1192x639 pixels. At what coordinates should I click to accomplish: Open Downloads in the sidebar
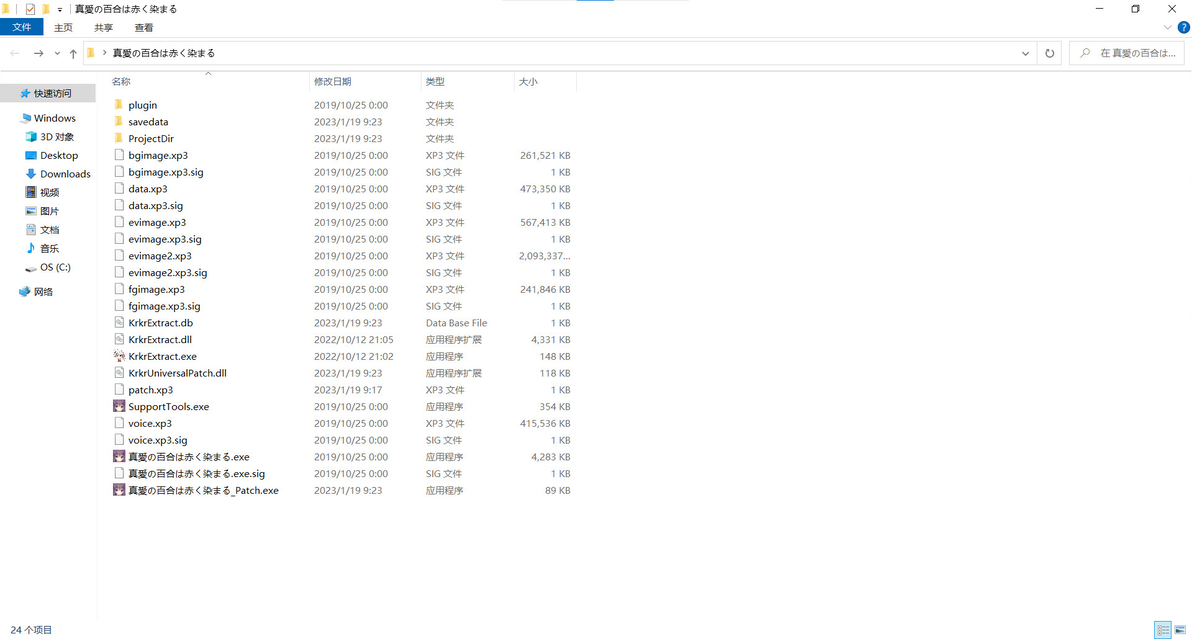[x=58, y=174]
